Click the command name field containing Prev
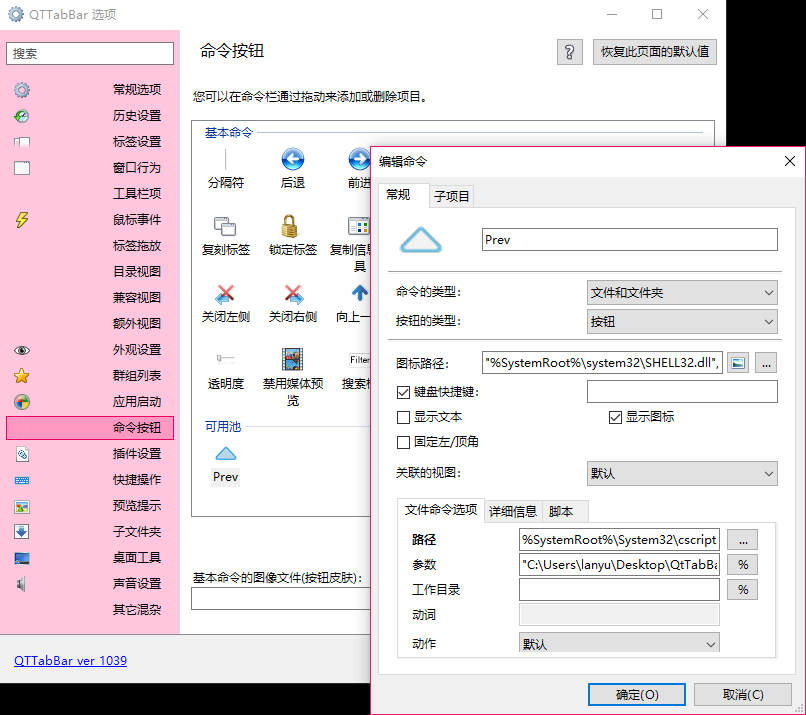The width and height of the screenshot is (806, 715). (x=630, y=240)
